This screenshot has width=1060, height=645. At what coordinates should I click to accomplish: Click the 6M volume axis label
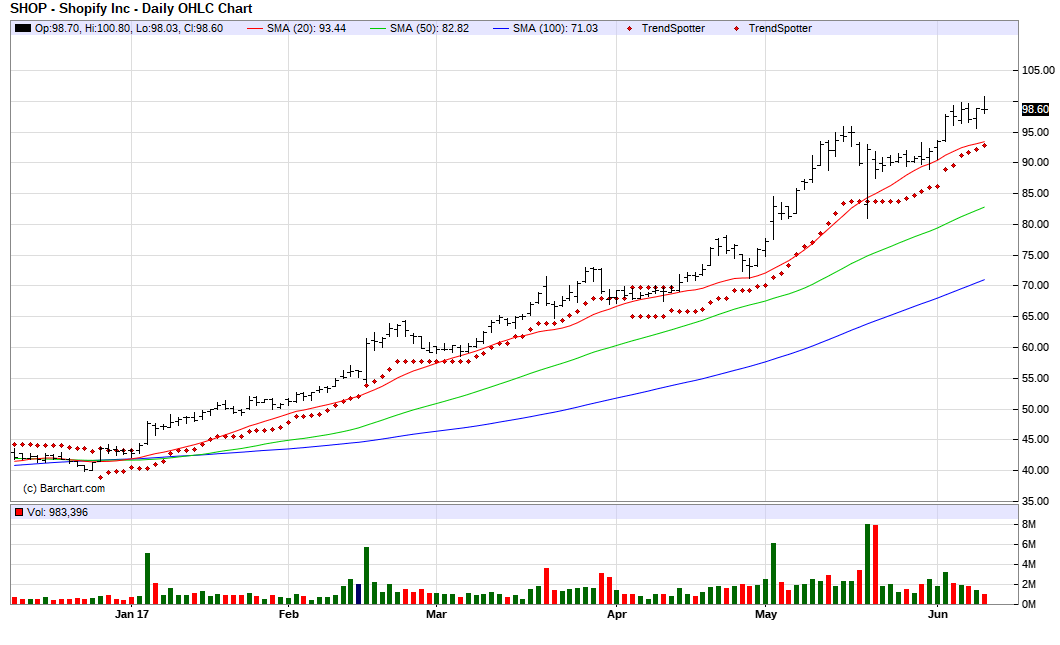[1028, 544]
